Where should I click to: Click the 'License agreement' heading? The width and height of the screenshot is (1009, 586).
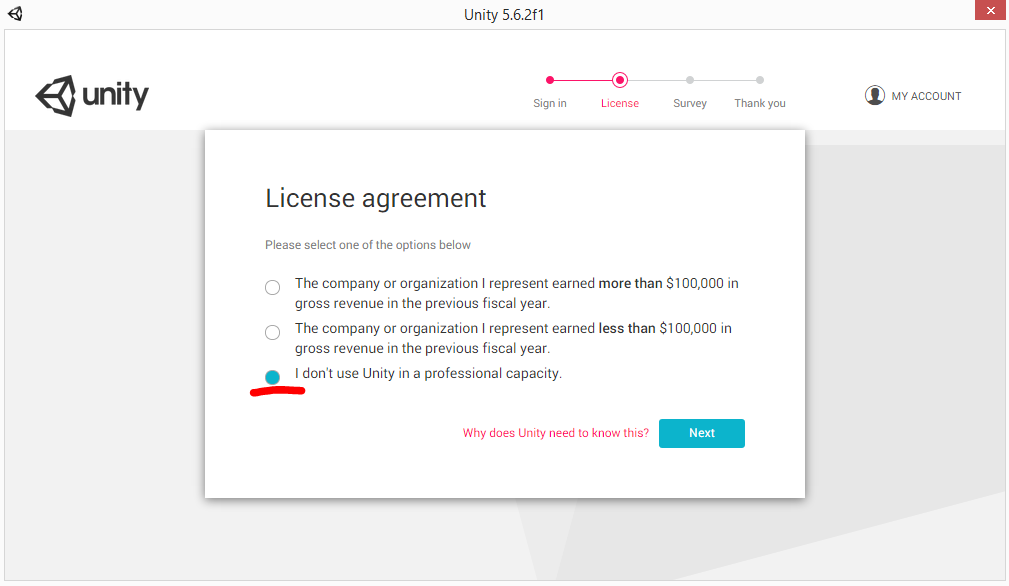tap(376, 199)
